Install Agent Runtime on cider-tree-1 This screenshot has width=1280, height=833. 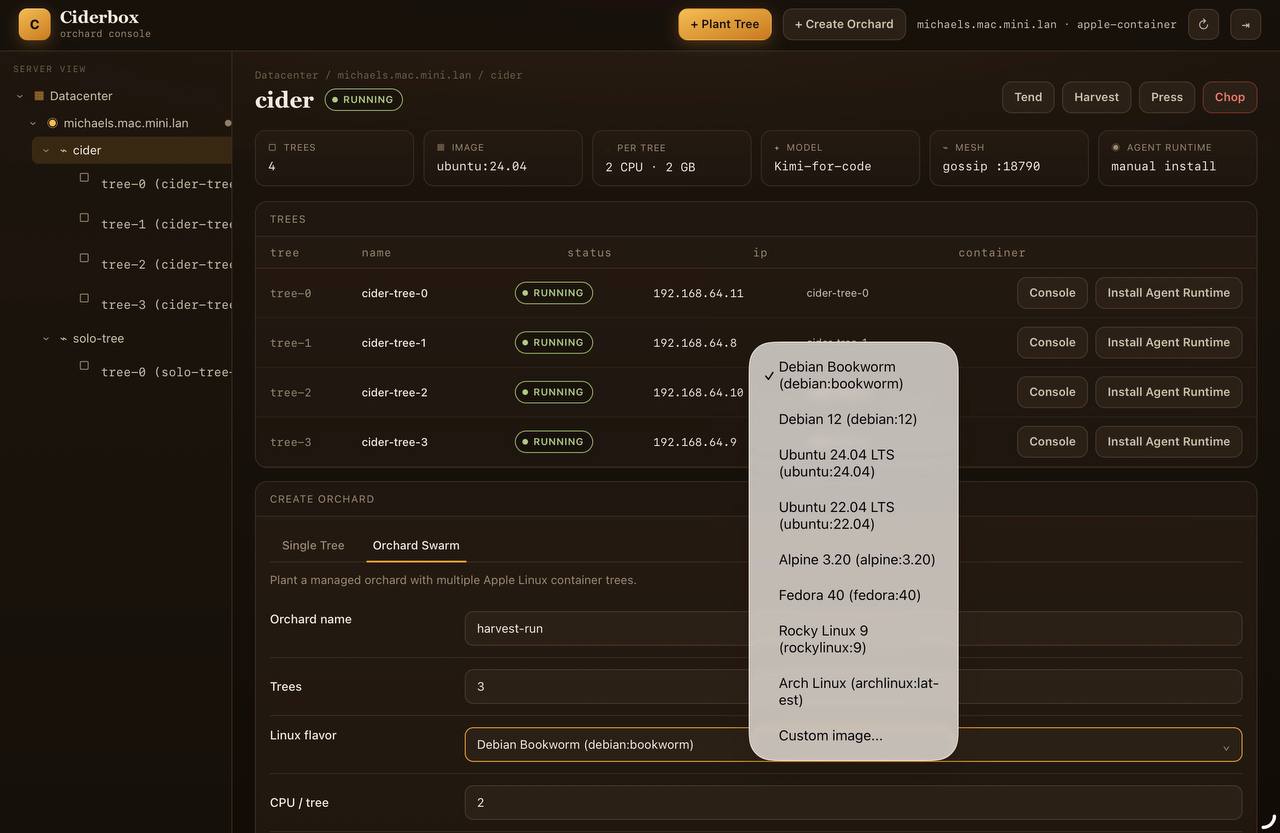[1169, 342]
